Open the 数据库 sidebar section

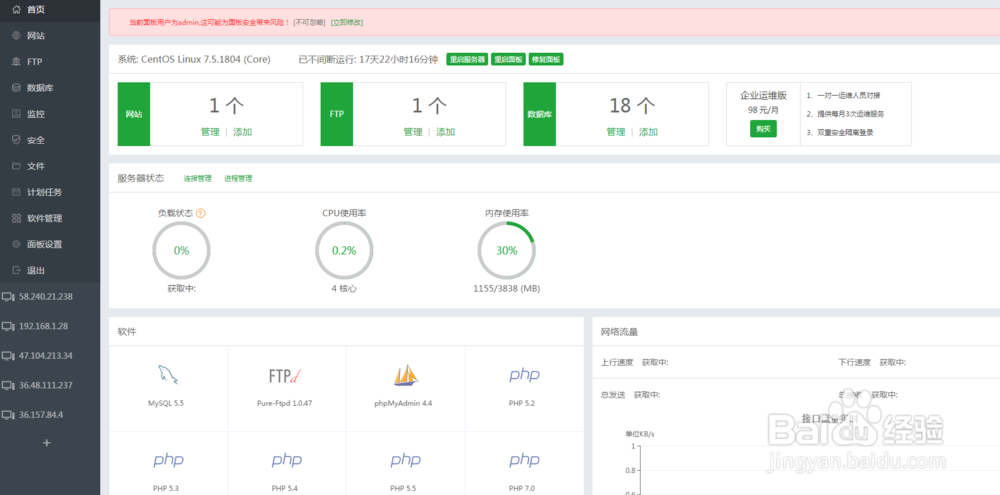(50, 88)
